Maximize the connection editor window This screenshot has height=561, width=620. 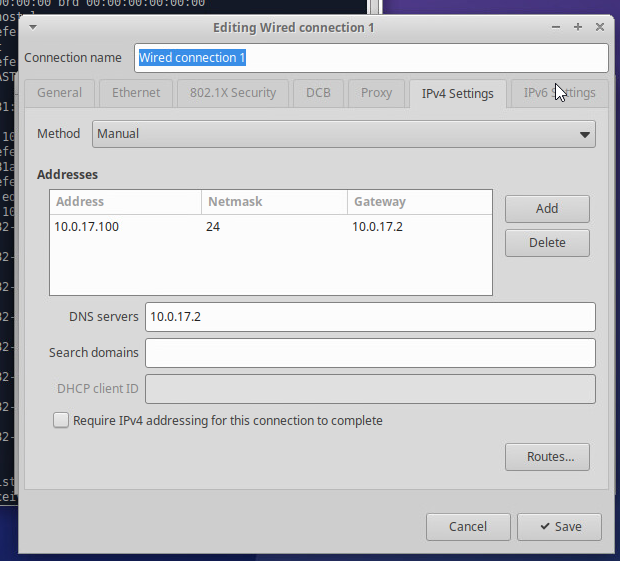pos(578,27)
